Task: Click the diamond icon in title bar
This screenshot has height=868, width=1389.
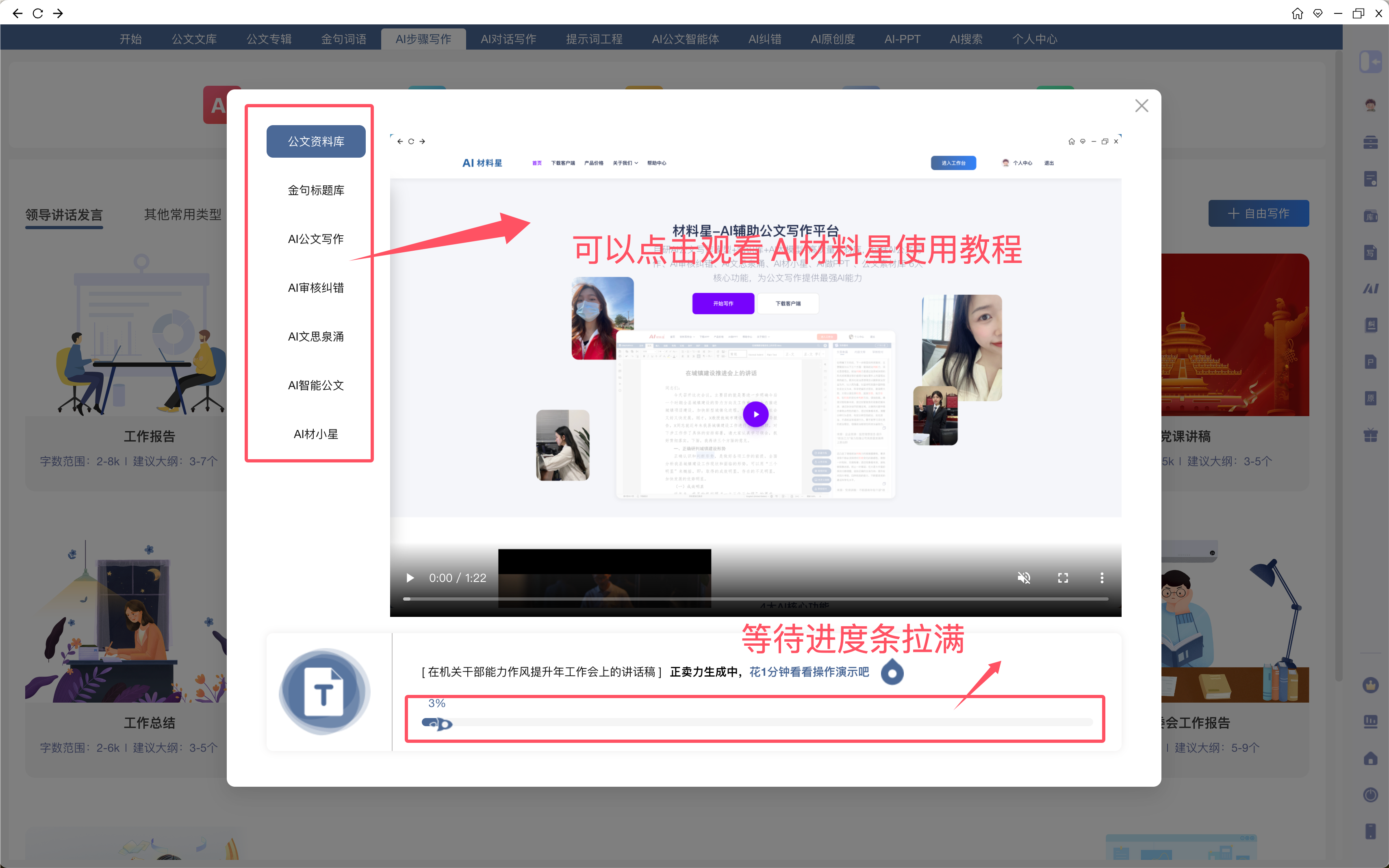Action: pyautogui.click(x=1318, y=13)
